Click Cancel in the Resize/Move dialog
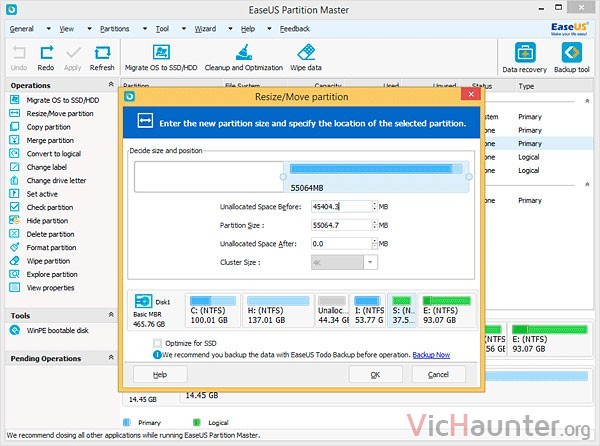The height and width of the screenshot is (446, 600). [439, 374]
